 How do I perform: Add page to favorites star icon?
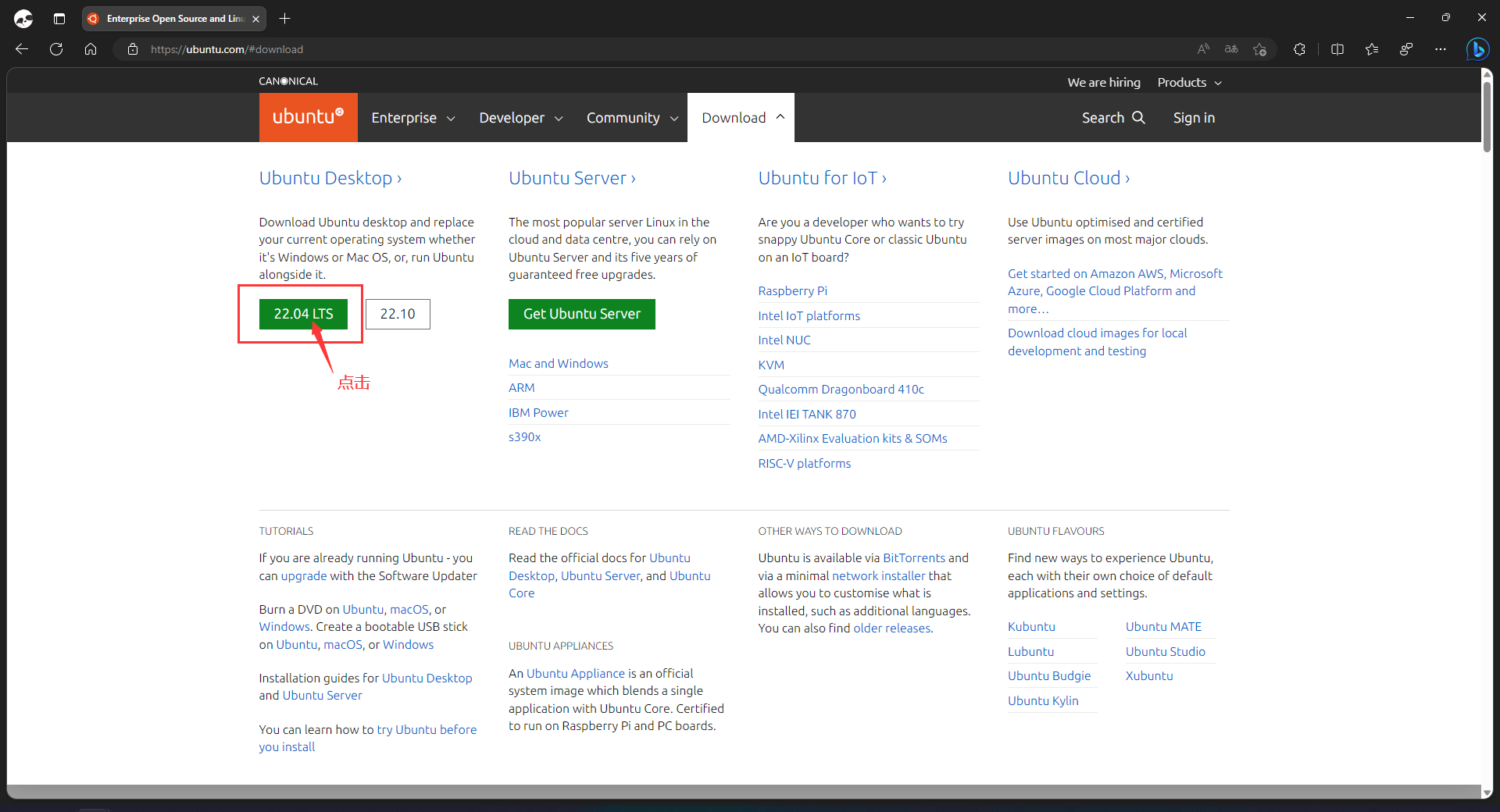(x=1259, y=49)
